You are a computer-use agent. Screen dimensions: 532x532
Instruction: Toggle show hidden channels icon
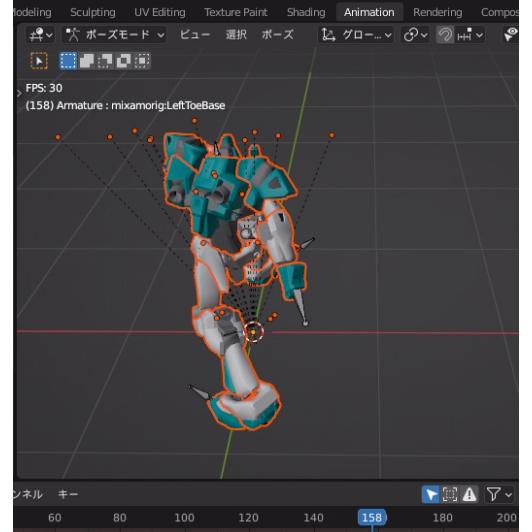pos(450,494)
